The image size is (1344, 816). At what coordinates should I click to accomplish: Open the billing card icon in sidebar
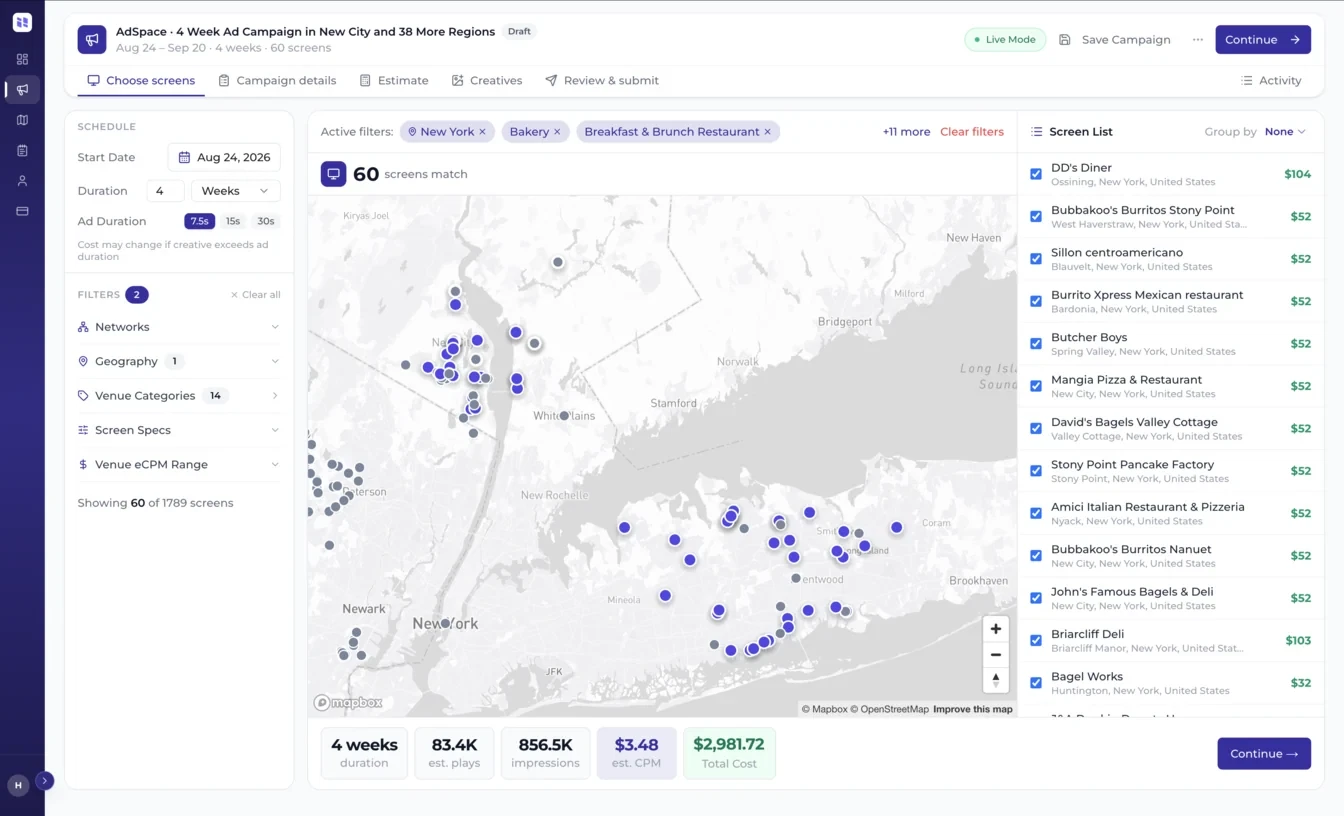[x=22, y=212]
